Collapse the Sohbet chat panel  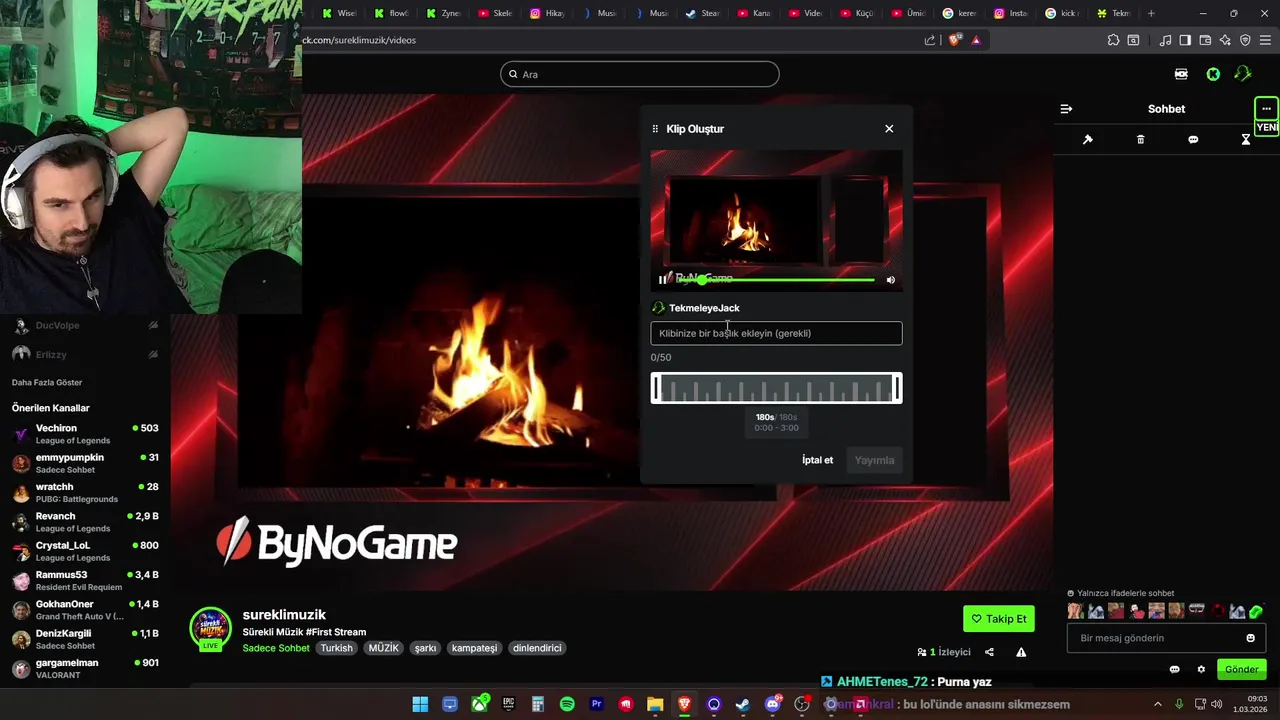(1066, 109)
